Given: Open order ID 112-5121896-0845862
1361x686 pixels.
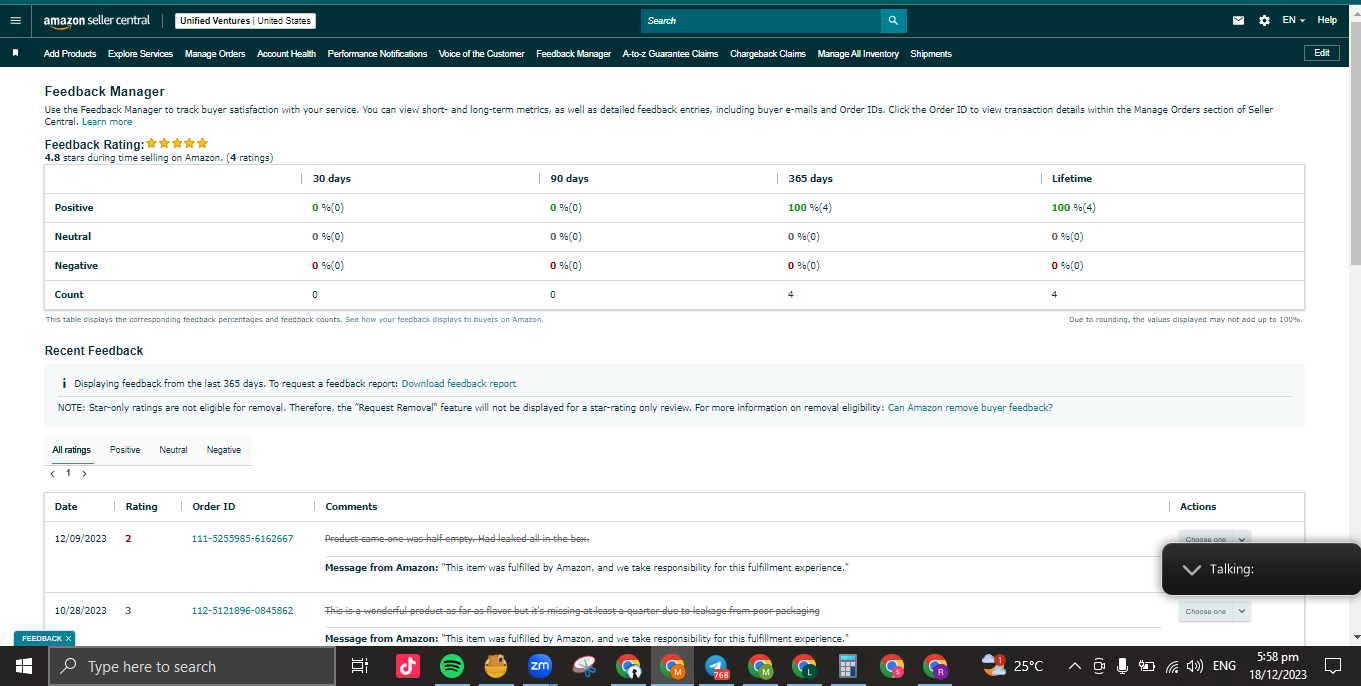Looking at the screenshot, I should pyautogui.click(x=242, y=611).
